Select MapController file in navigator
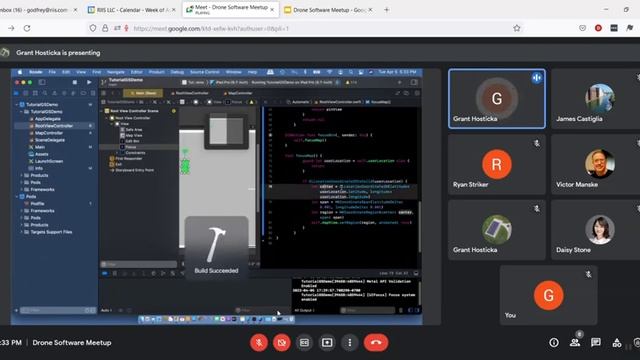Screen dimensions: 640x360 (x=49, y=133)
